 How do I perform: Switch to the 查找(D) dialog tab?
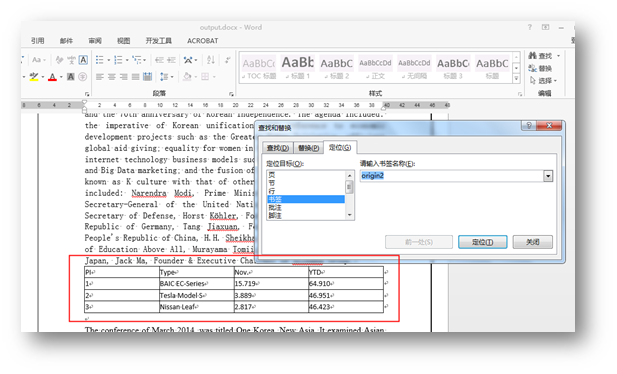click(278, 148)
